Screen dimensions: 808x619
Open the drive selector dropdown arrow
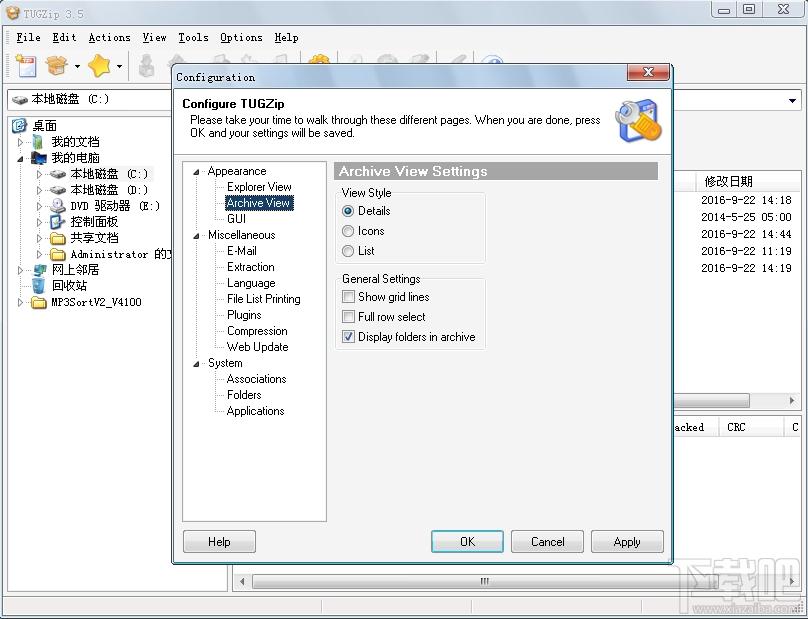tap(793, 101)
